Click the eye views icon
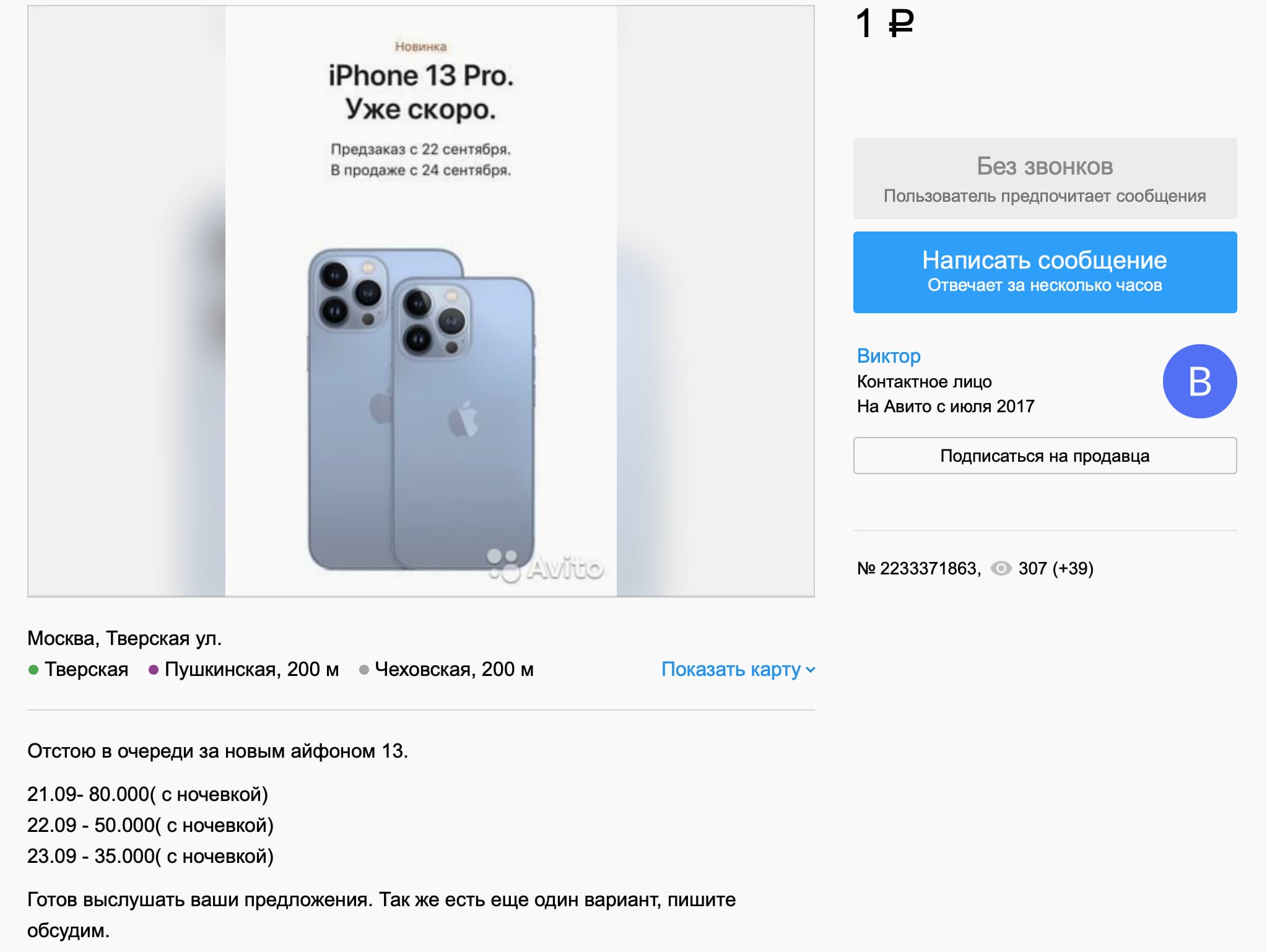This screenshot has width=1267, height=952. pyautogui.click(x=1001, y=568)
